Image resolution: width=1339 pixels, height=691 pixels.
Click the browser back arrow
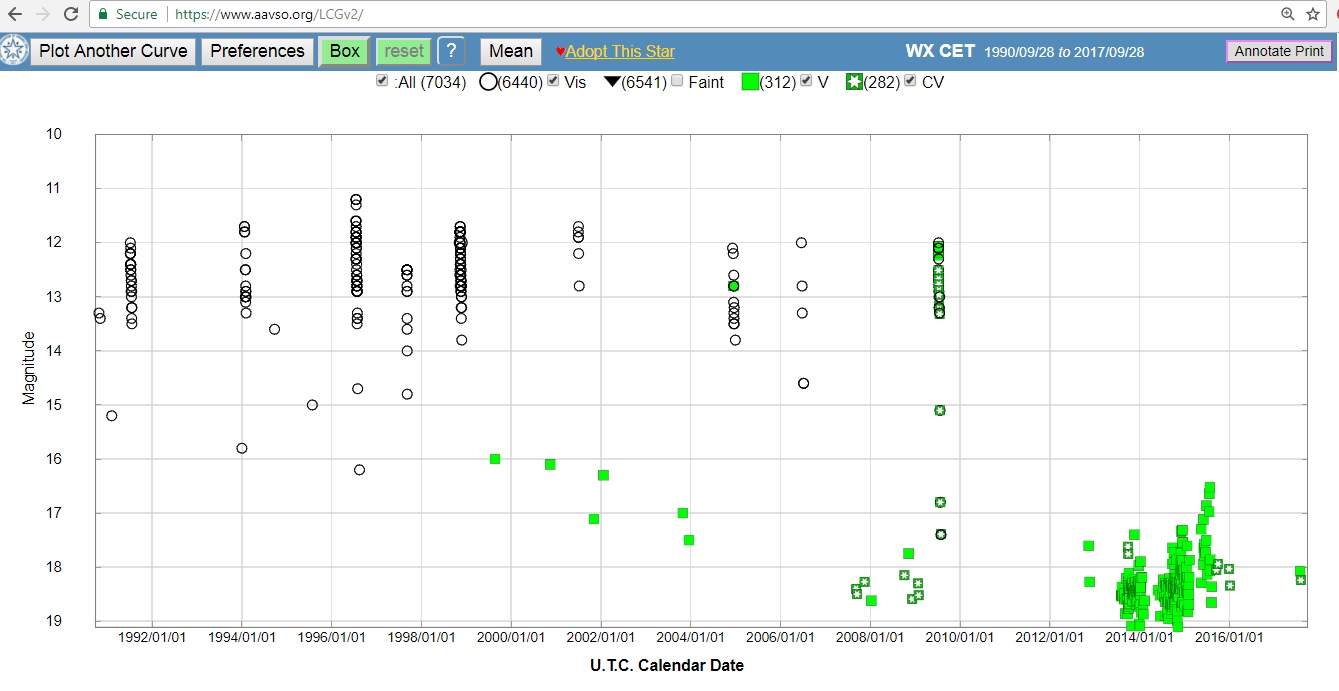(x=15, y=15)
